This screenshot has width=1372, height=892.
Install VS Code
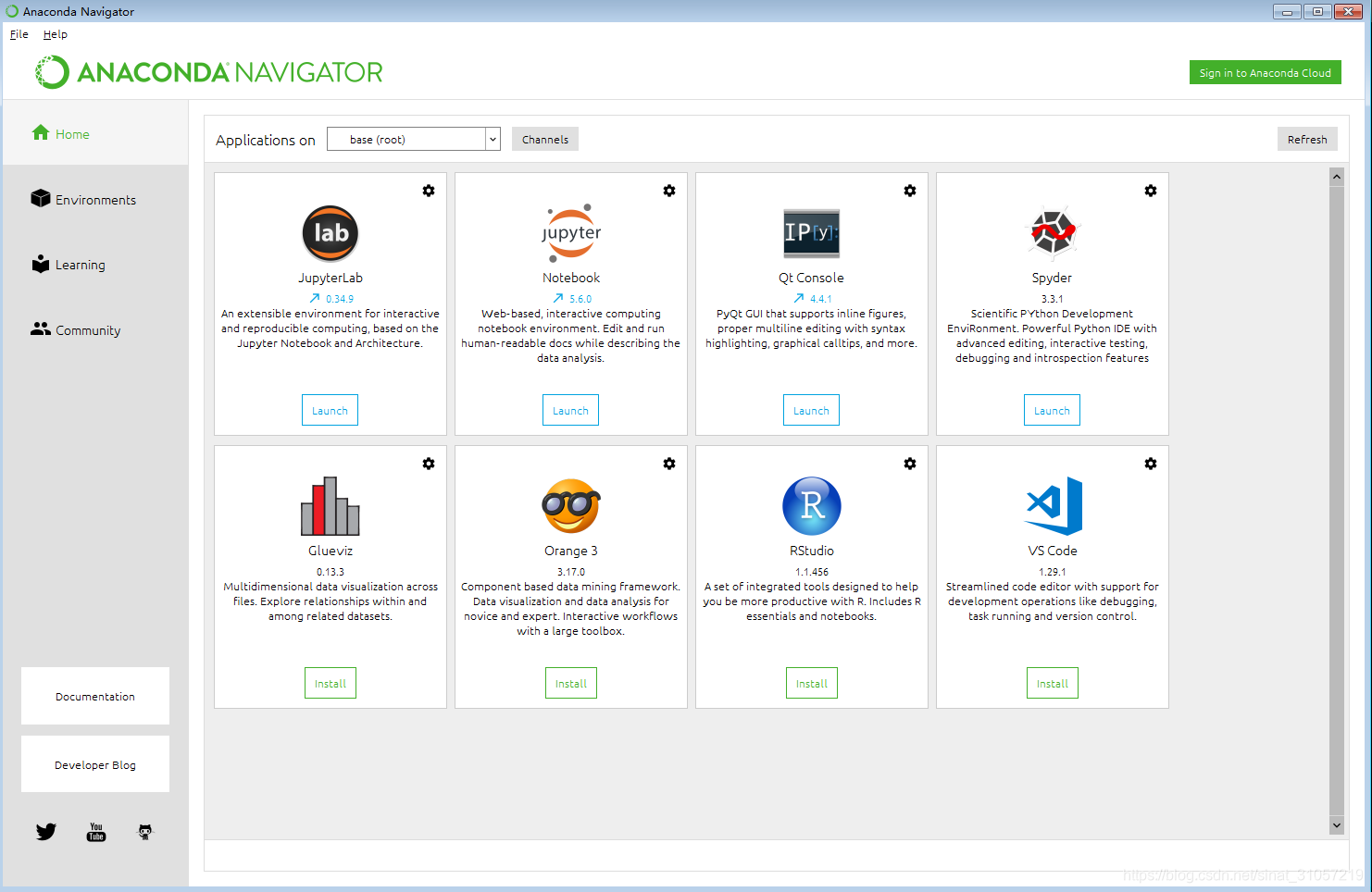click(1053, 683)
